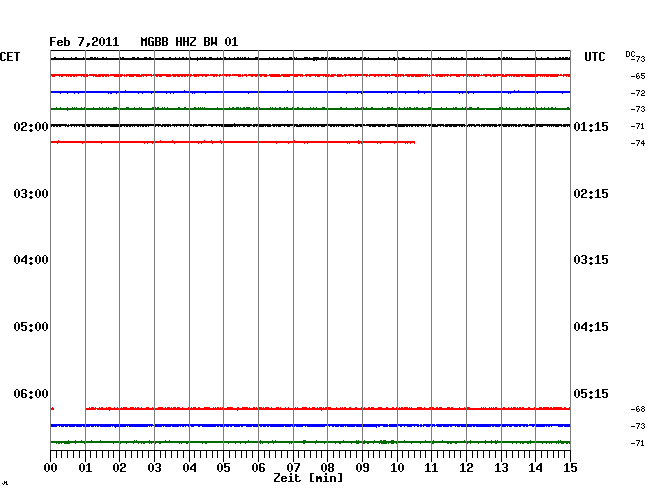Click "-73" beside the bottom blue trace
Viewport: 650px width, 494px height.
(638, 426)
